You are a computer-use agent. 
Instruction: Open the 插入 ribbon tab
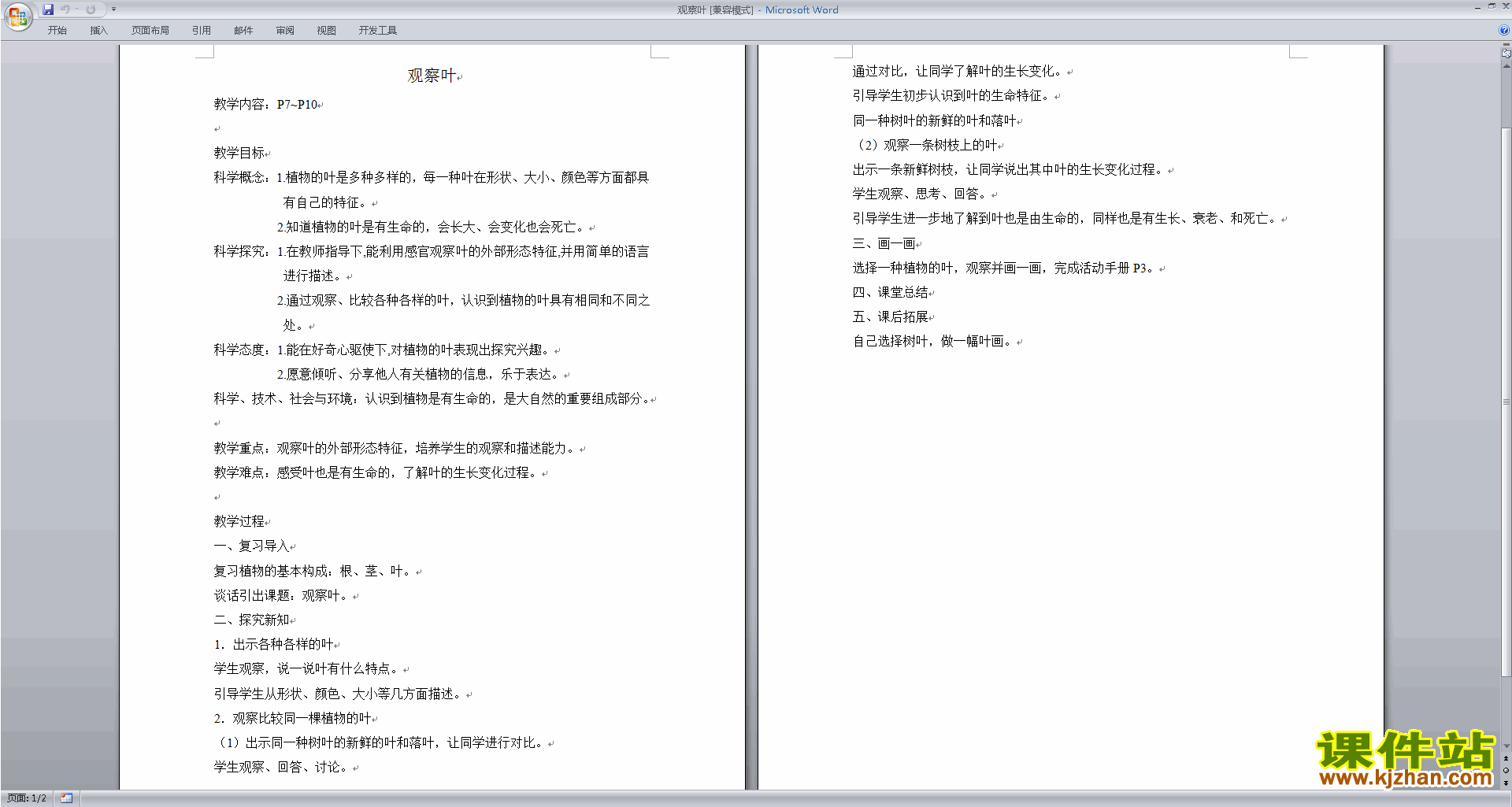pyautogui.click(x=98, y=30)
